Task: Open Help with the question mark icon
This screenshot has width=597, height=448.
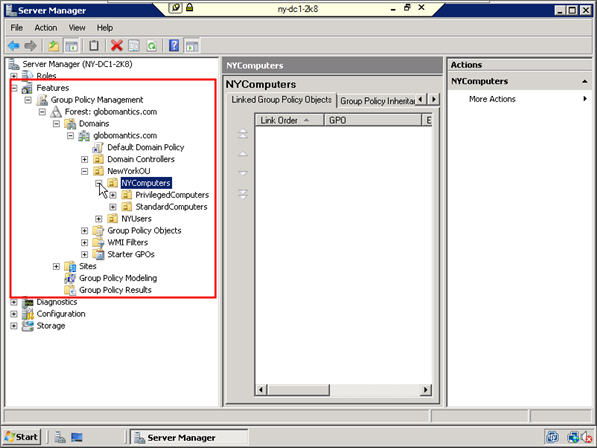Action: click(174, 46)
